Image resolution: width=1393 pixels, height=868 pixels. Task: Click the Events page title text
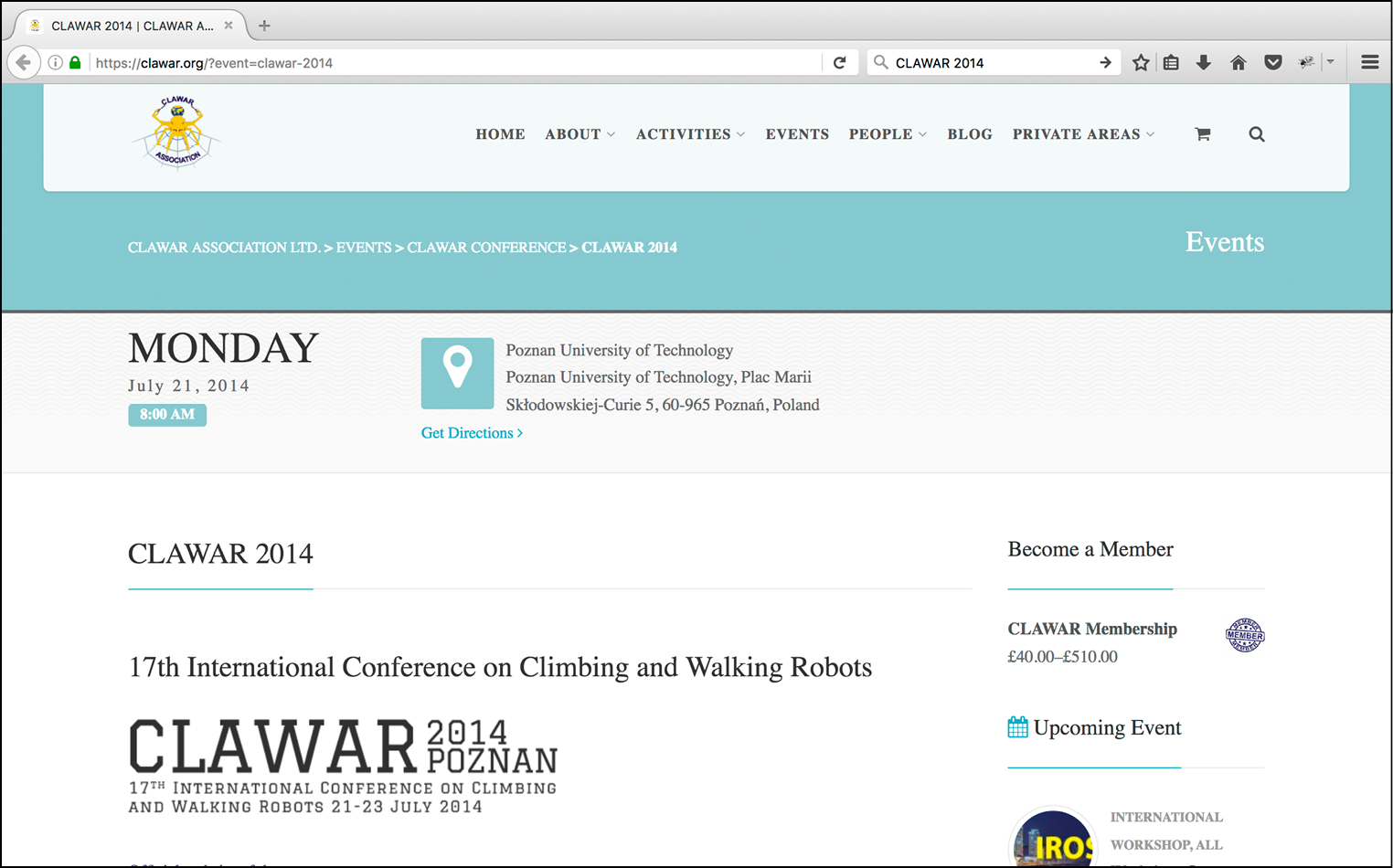[x=1225, y=242]
